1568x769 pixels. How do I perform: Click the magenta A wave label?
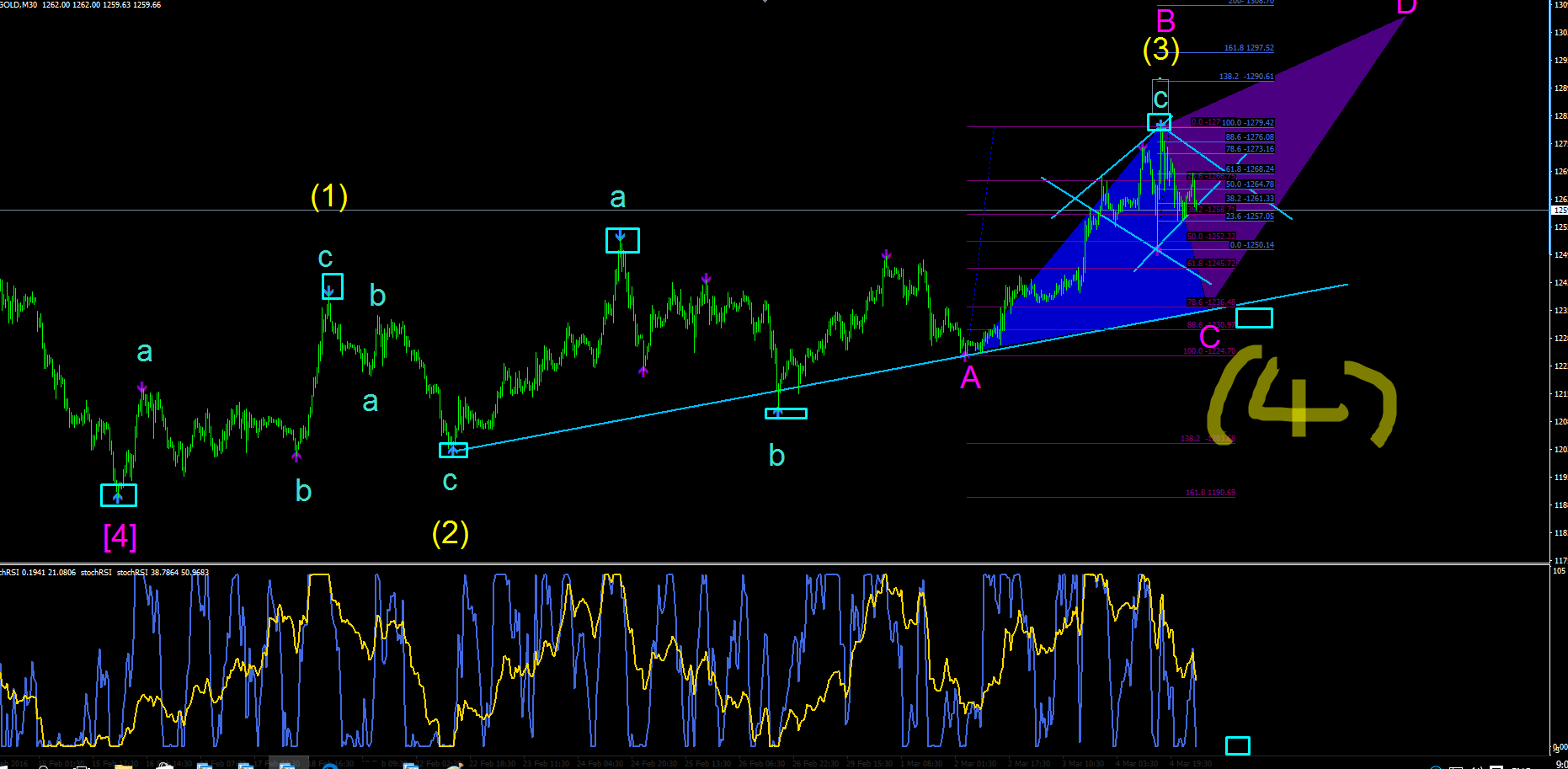[971, 378]
